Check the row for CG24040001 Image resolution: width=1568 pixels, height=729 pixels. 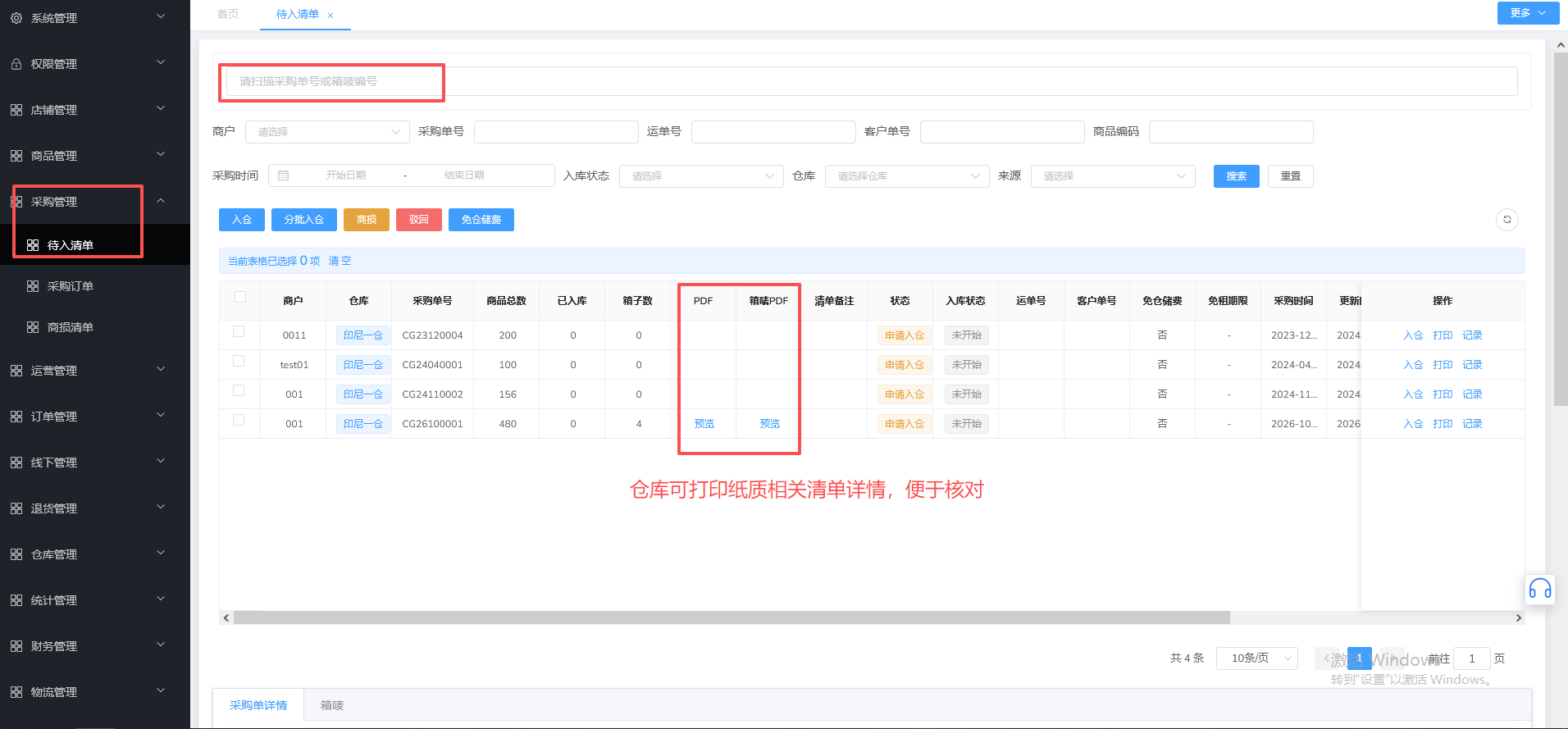tap(239, 361)
